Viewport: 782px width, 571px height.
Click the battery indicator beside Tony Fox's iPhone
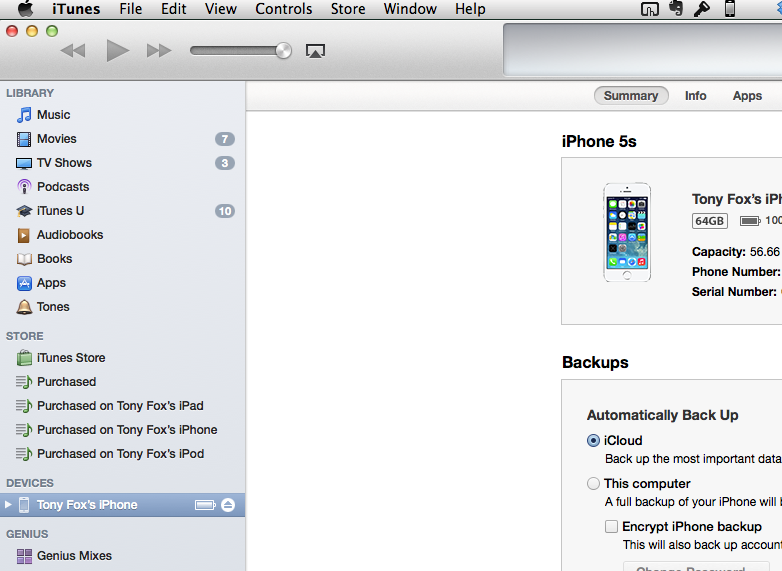click(x=205, y=505)
